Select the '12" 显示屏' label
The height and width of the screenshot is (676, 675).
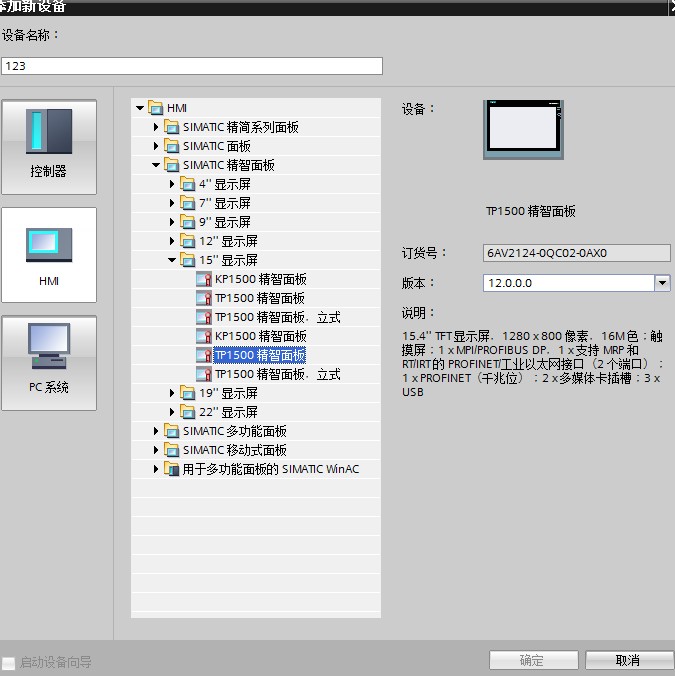click(228, 241)
